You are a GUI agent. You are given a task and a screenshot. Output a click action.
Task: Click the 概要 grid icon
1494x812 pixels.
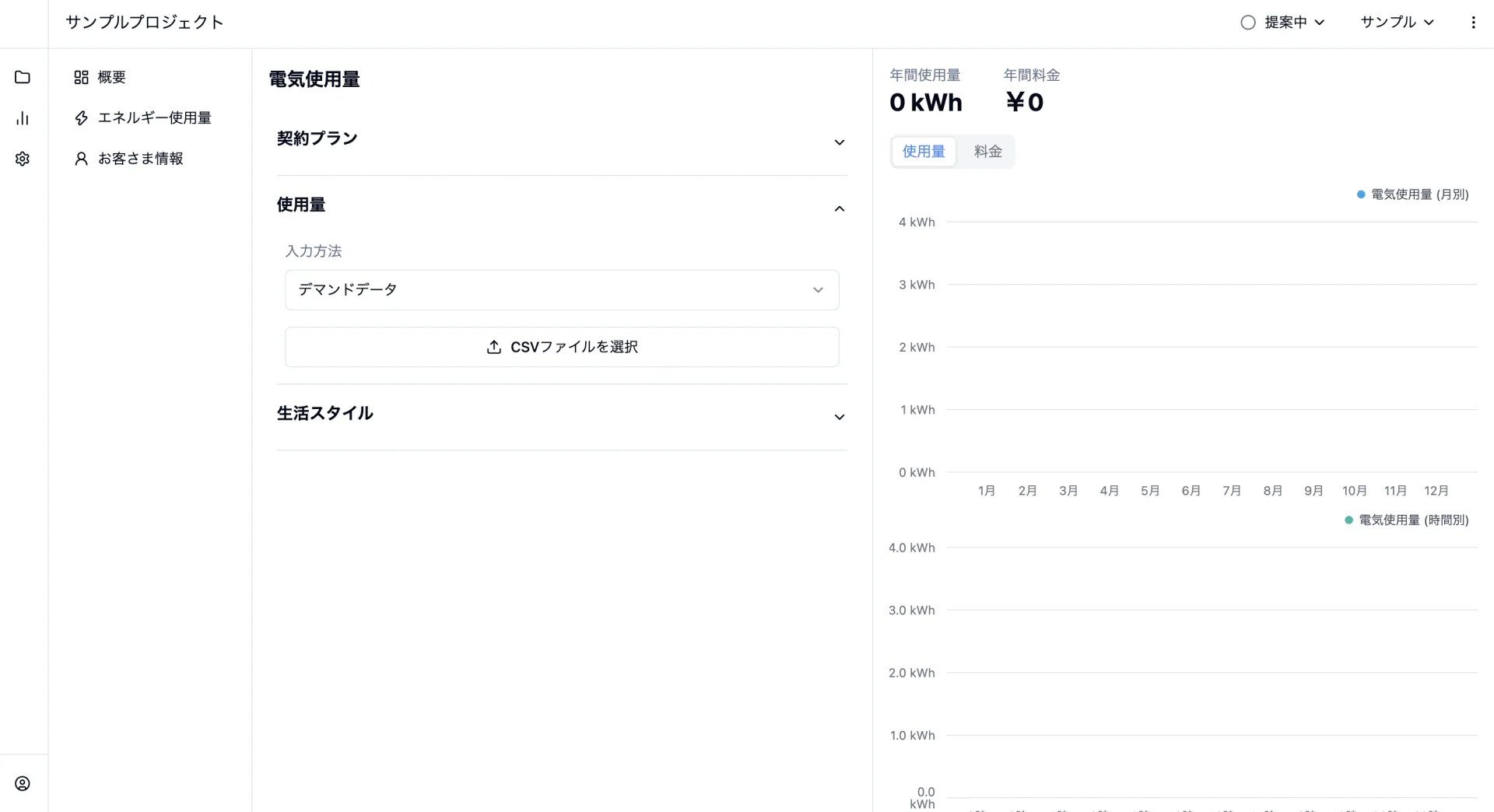coord(81,77)
